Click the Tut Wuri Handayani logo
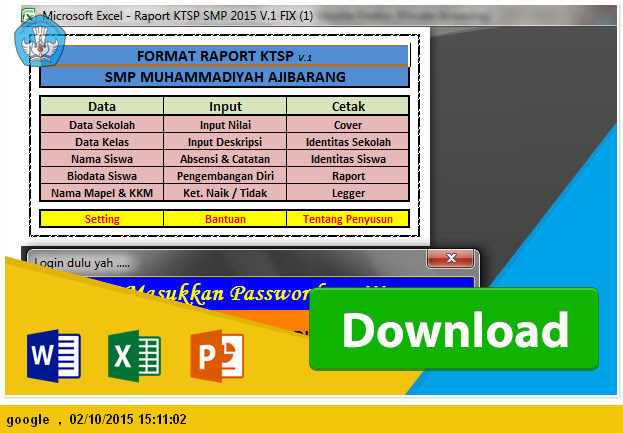This screenshot has height=433, width=623. [39, 42]
